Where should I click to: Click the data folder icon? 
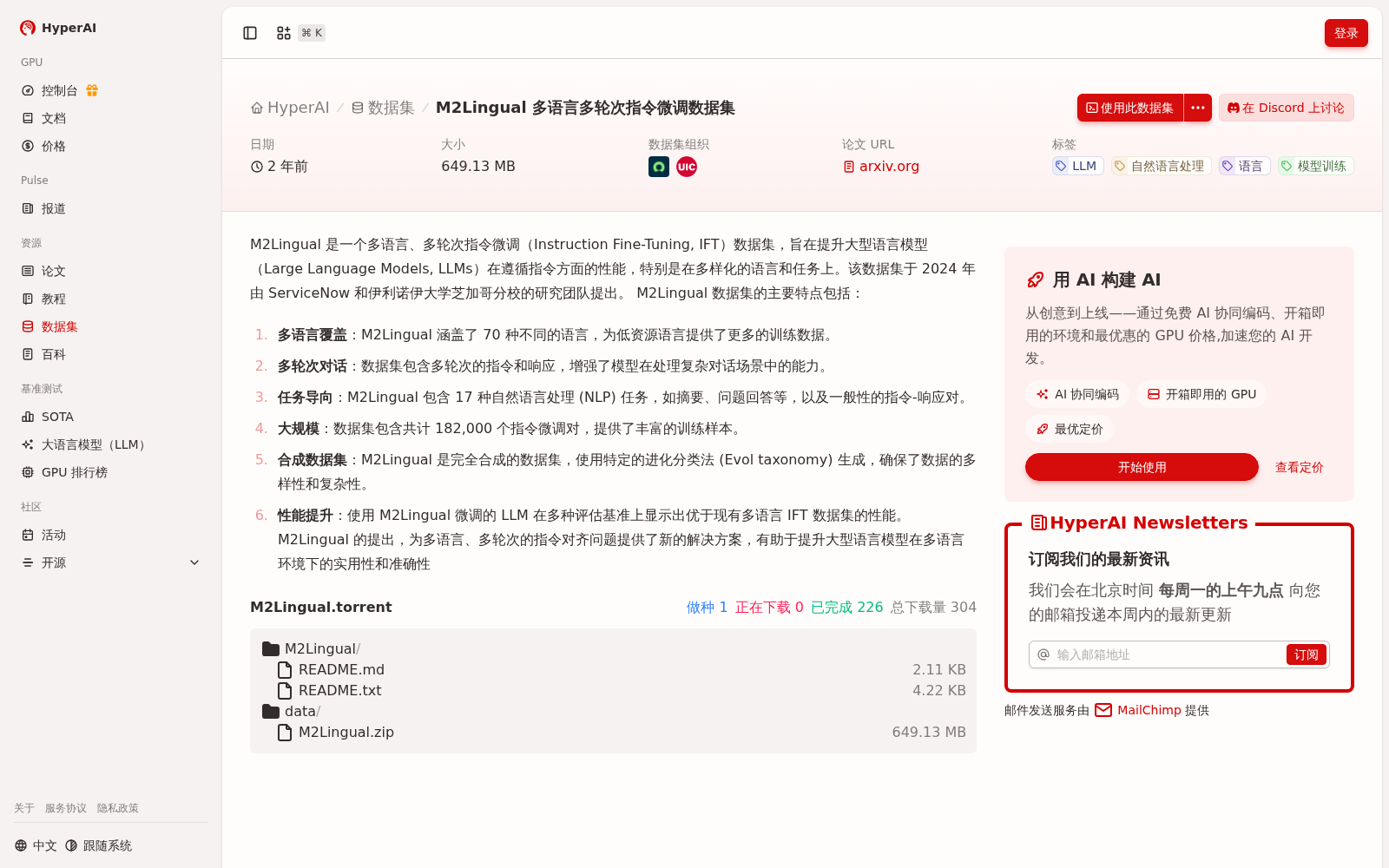[271, 711]
